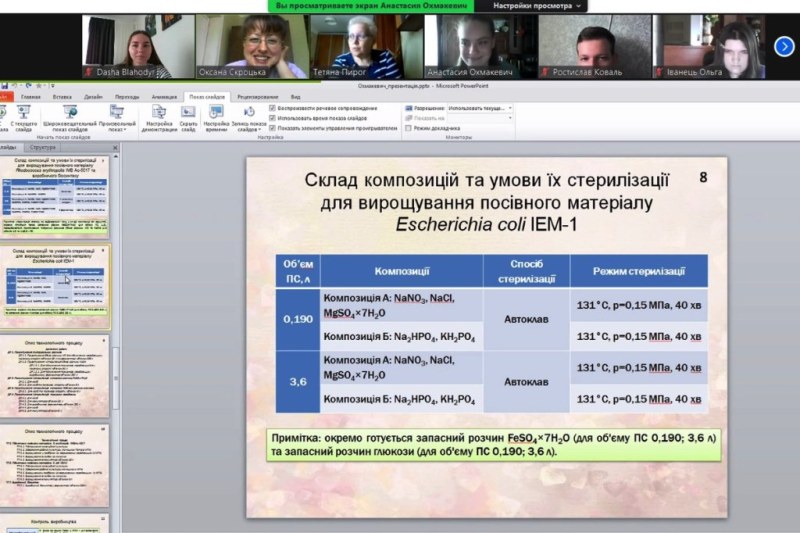Click the Save icon in quick access toolbar

[x=4, y=86]
